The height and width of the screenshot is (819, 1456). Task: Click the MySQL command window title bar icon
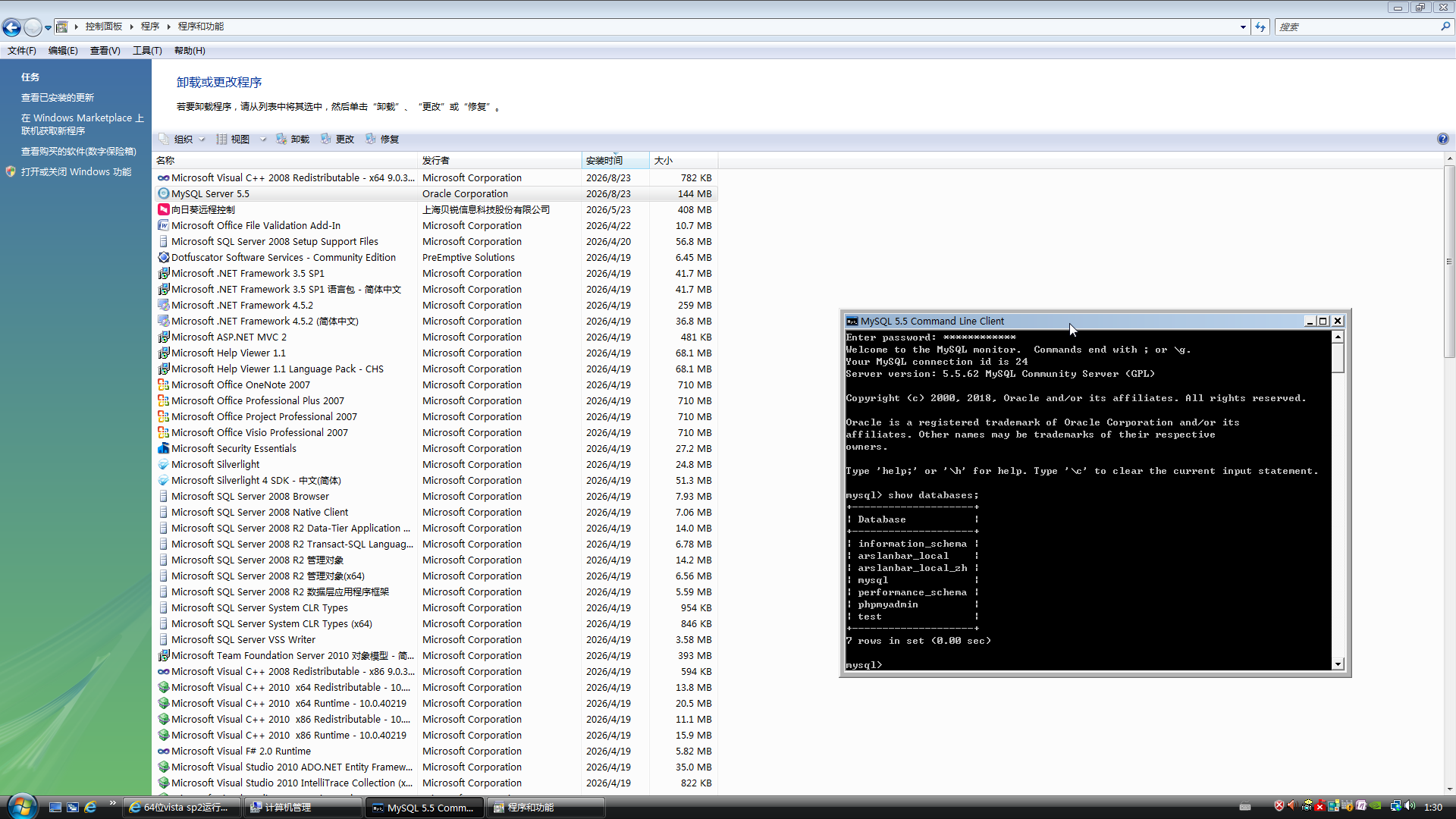pyautogui.click(x=852, y=322)
